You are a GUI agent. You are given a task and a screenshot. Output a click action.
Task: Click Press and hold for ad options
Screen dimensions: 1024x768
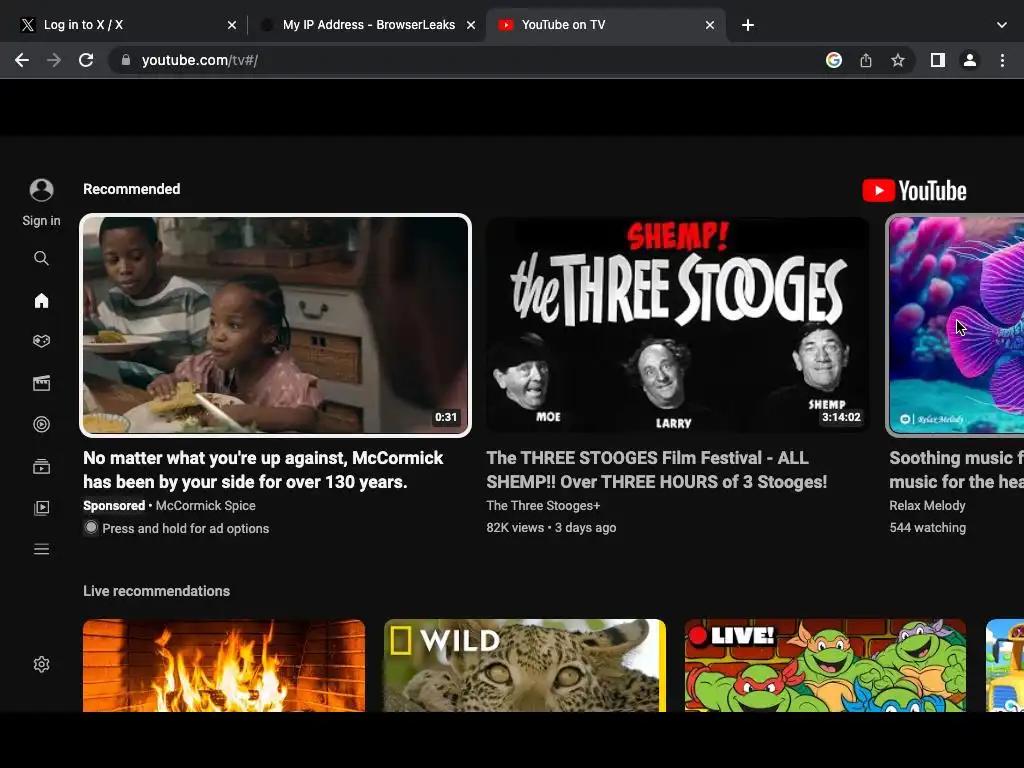coord(185,528)
